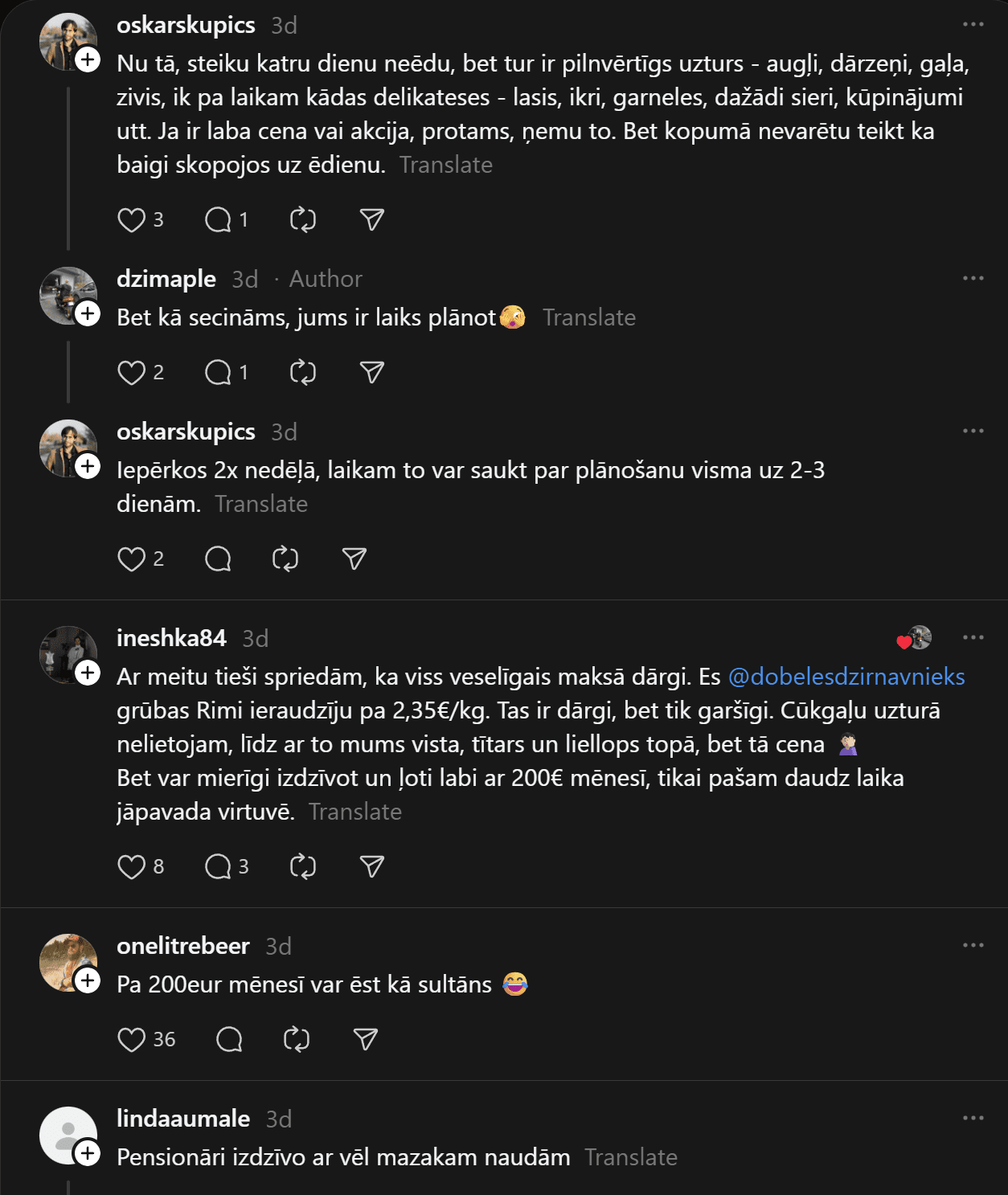Share dzimaple's reply
The width and height of the screenshot is (1008, 1195).
tap(371, 373)
